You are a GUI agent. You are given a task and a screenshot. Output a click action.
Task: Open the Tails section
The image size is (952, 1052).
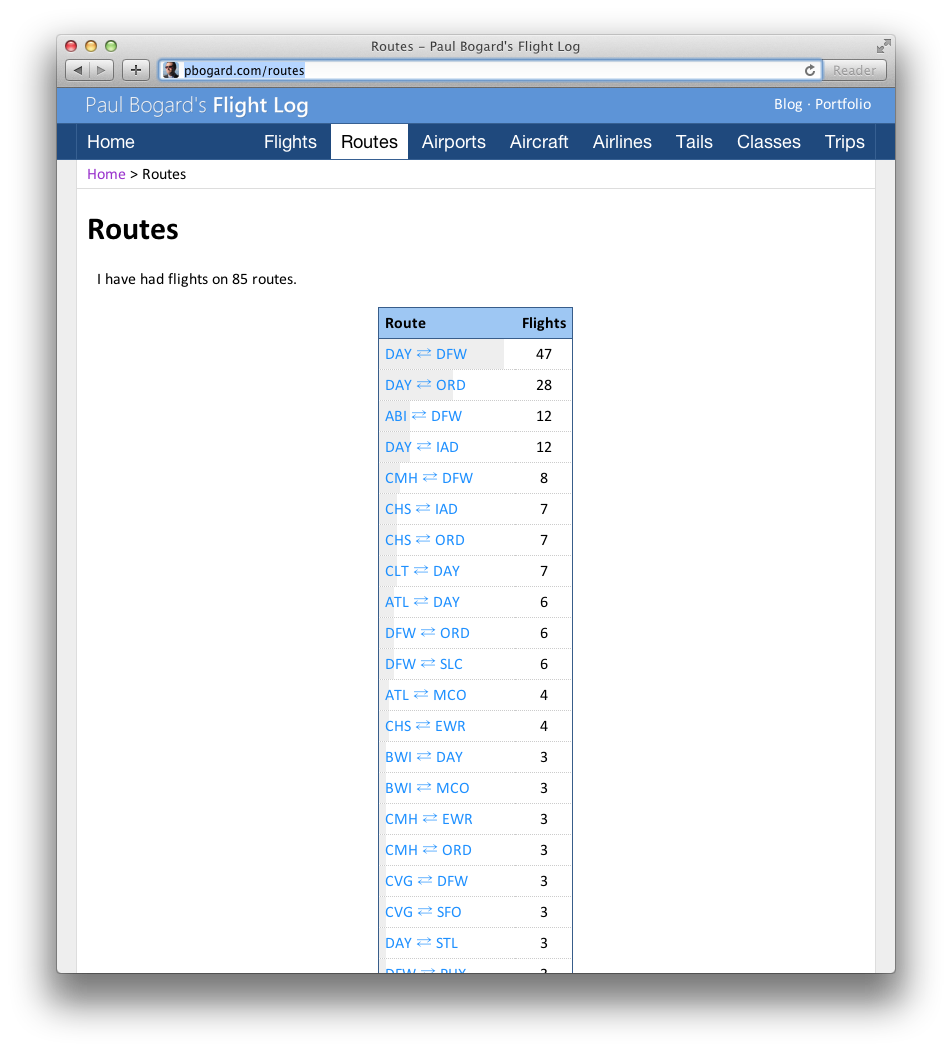(x=694, y=142)
